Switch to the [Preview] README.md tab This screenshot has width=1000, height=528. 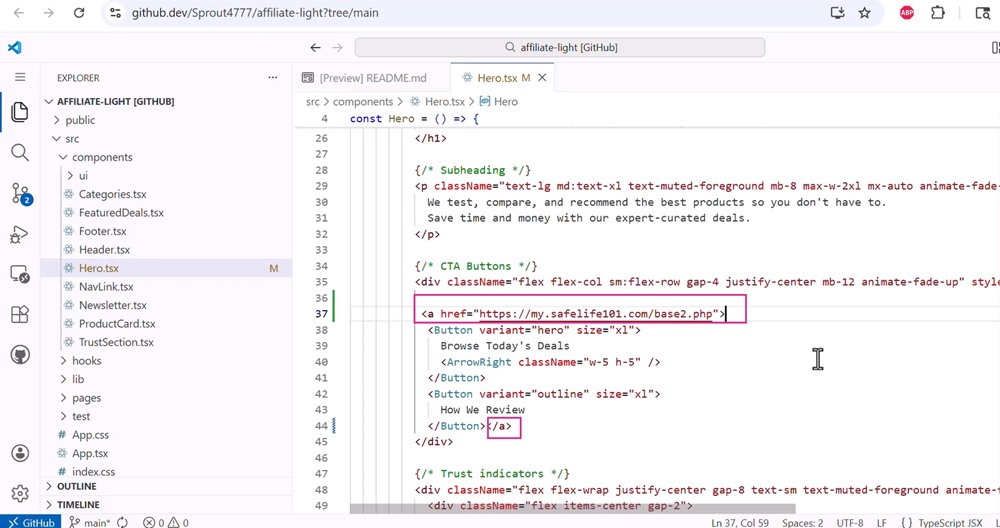coord(372,77)
